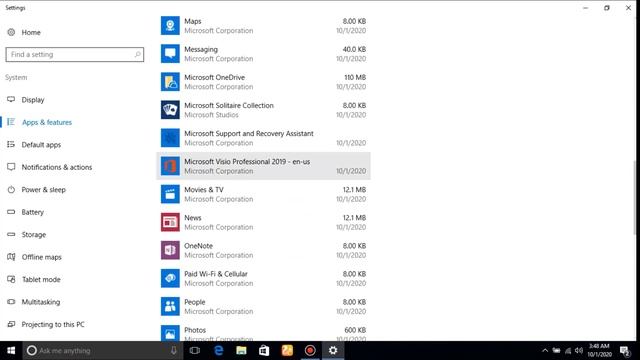Screen dimensions: 640x360
Task: Open the Windows Start menu
Action: pos(11,351)
